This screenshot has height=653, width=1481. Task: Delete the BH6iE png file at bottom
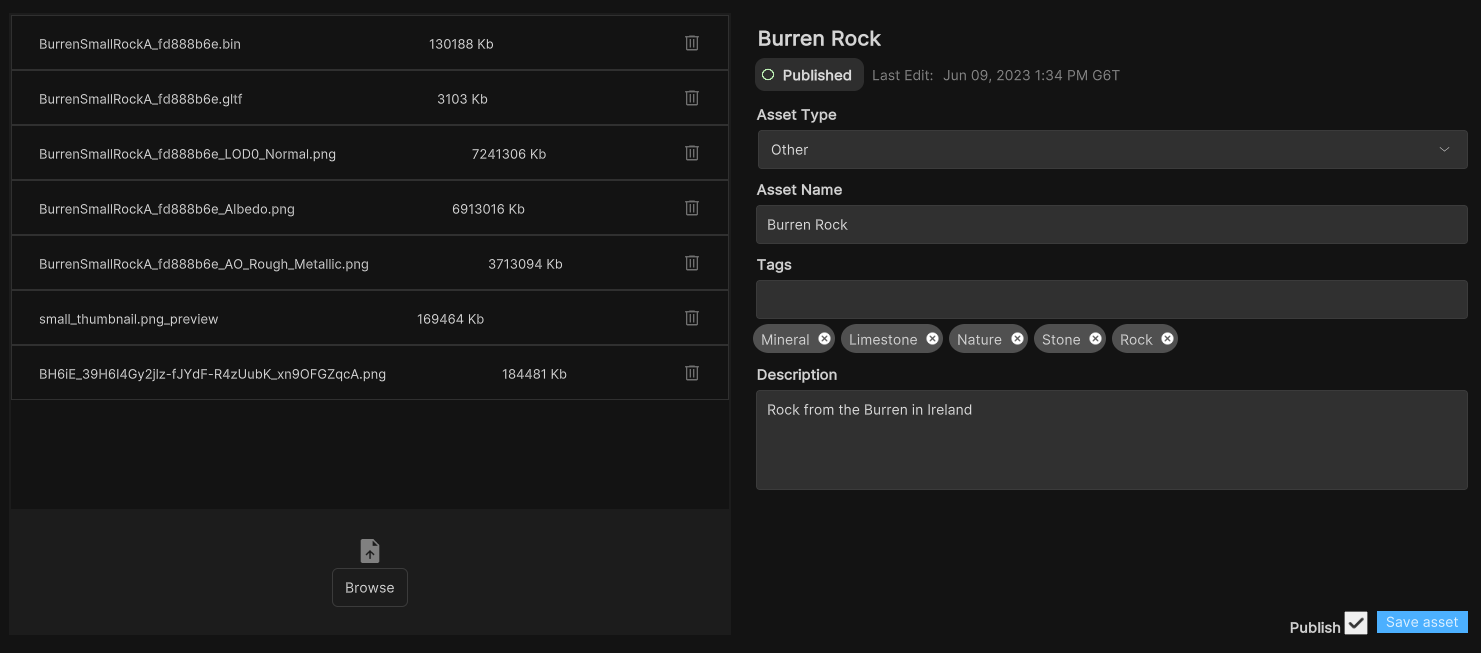point(691,372)
